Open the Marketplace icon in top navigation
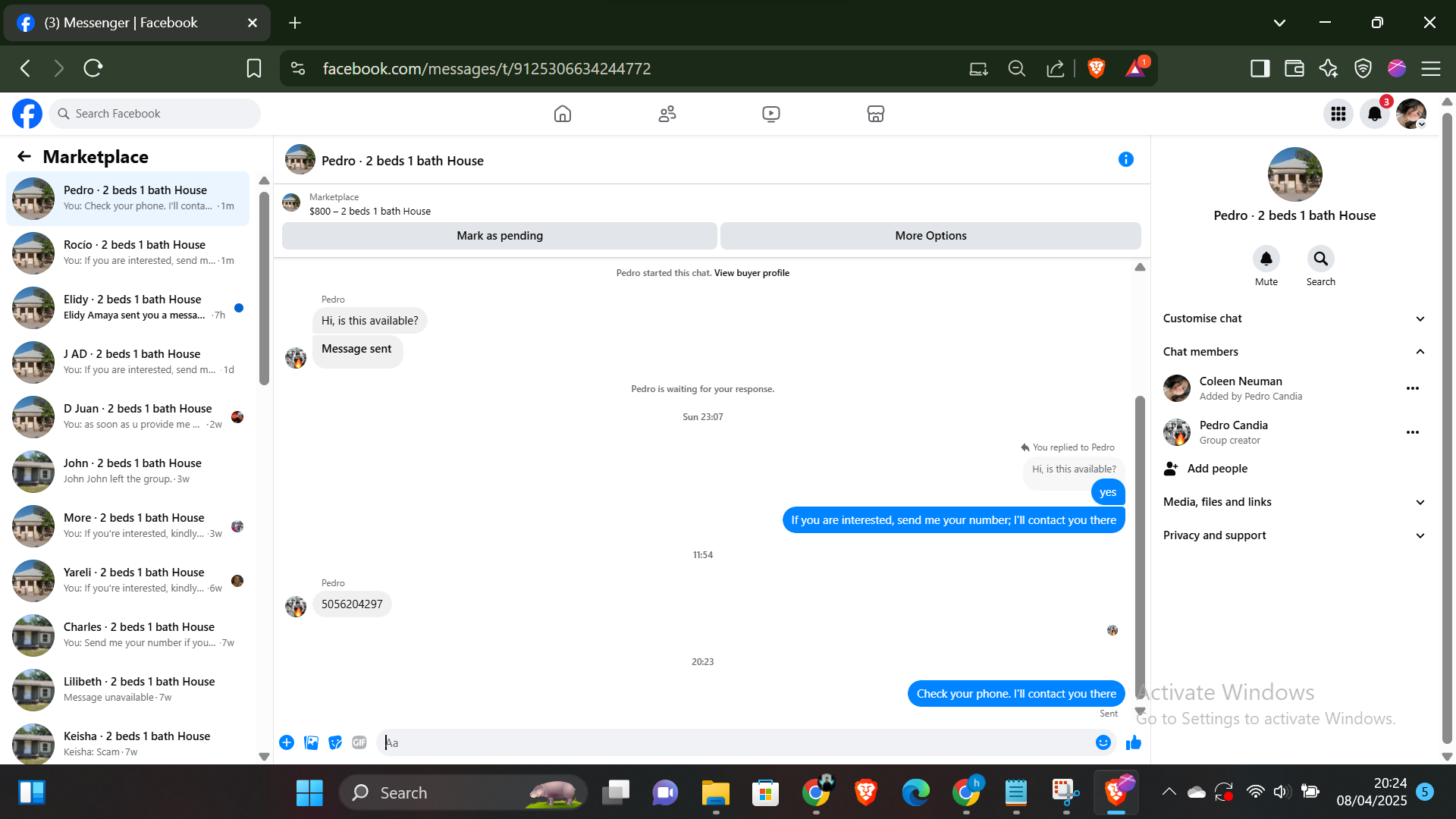Image resolution: width=1456 pixels, height=819 pixels. tap(875, 114)
